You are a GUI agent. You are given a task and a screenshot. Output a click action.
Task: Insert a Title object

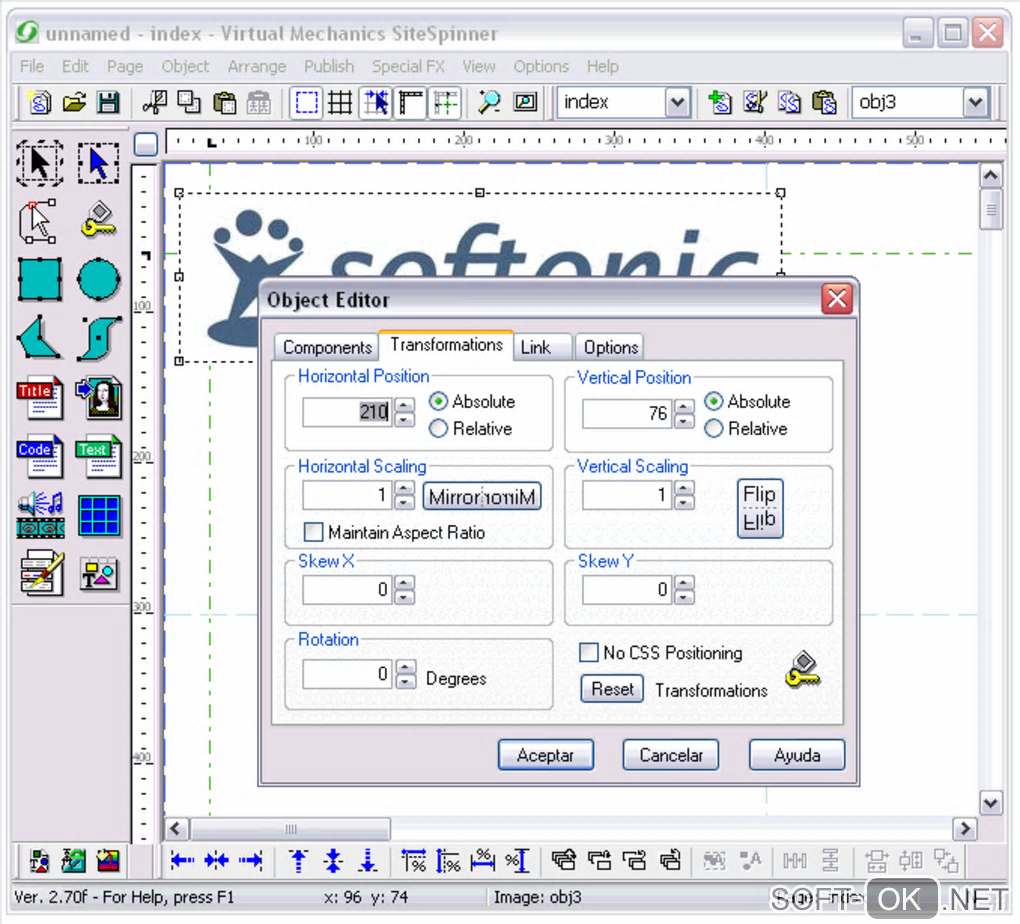[x=40, y=397]
